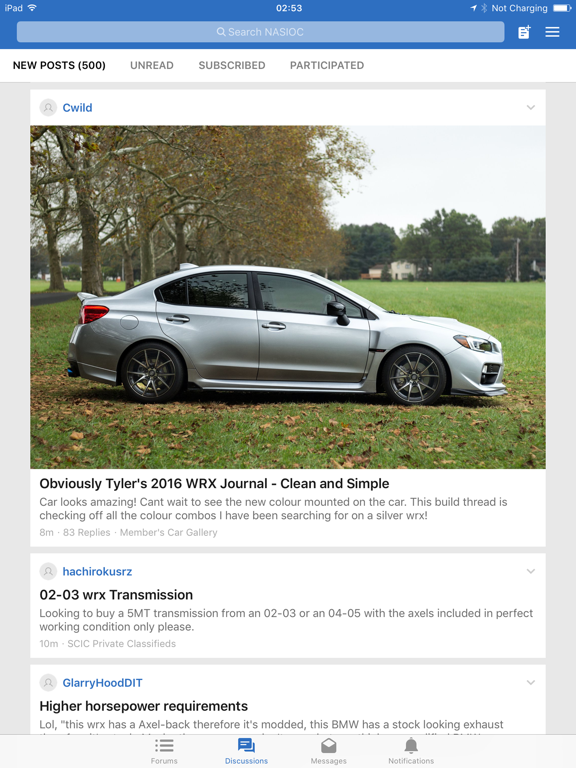This screenshot has width=576, height=768.
Task: Switch to the Participated tab
Action: pyautogui.click(x=327, y=65)
